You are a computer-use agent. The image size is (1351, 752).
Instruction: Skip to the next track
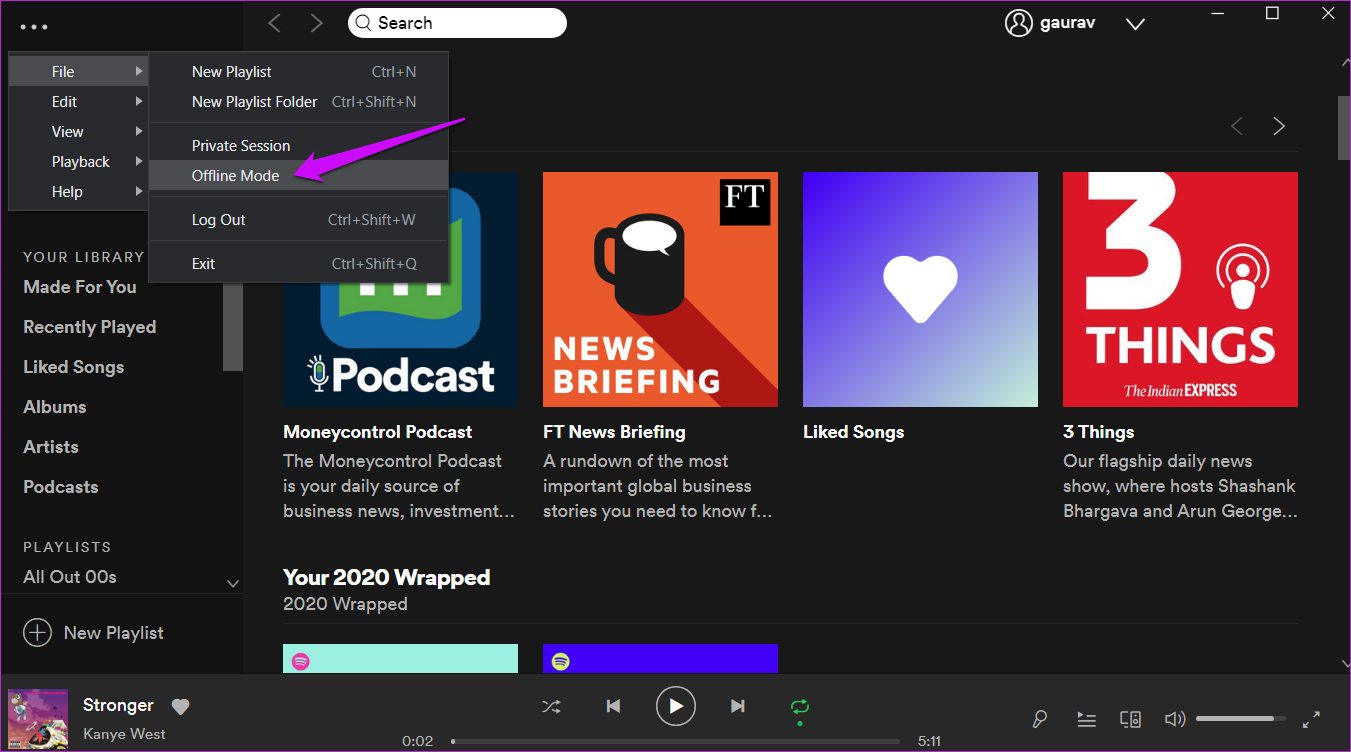[x=738, y=706]
